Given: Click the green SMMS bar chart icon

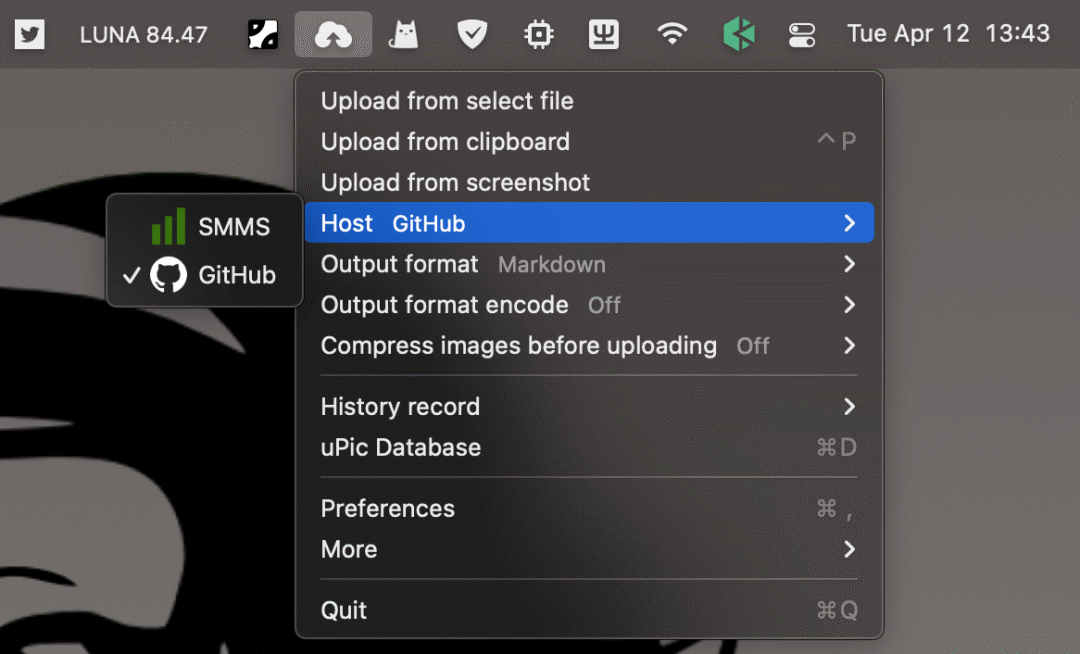Looking at the screenshot, I should click(169, 226).
